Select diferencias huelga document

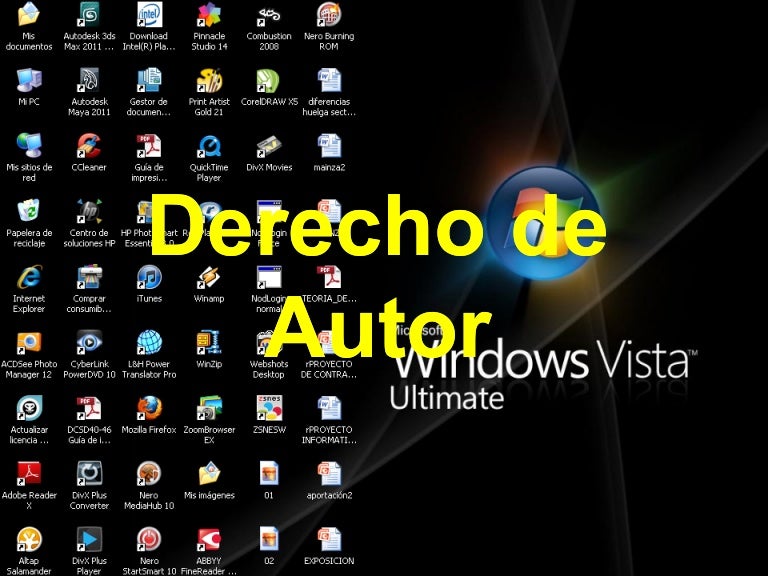point(329,80)
